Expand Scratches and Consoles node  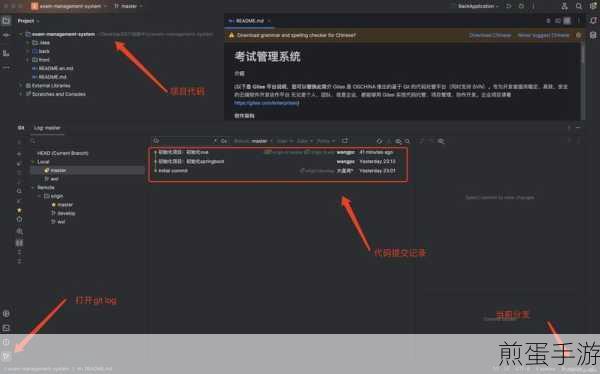pos(20,94)
